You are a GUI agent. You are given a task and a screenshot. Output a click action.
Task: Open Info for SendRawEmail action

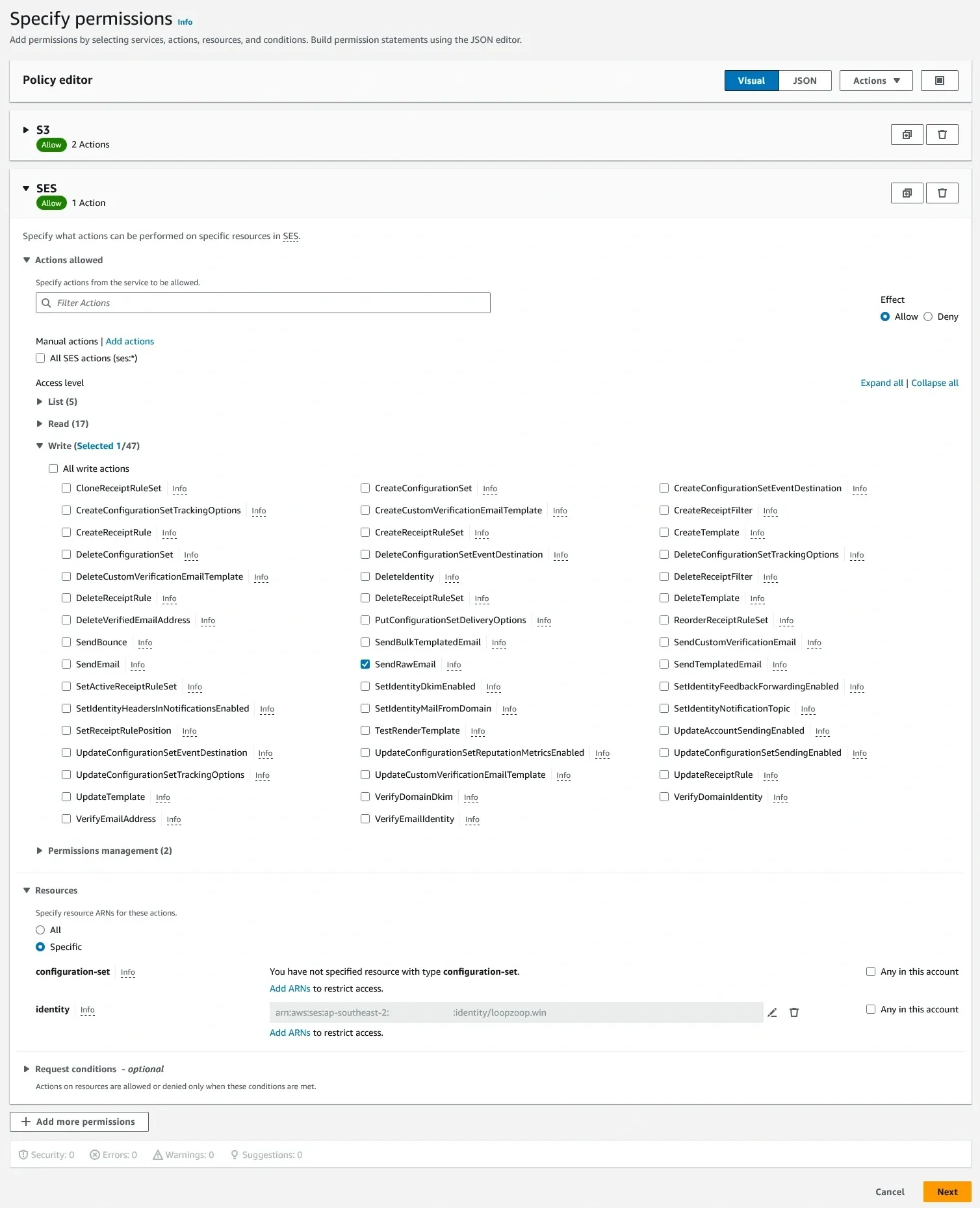pyautogui.click(x=454, y=665)
